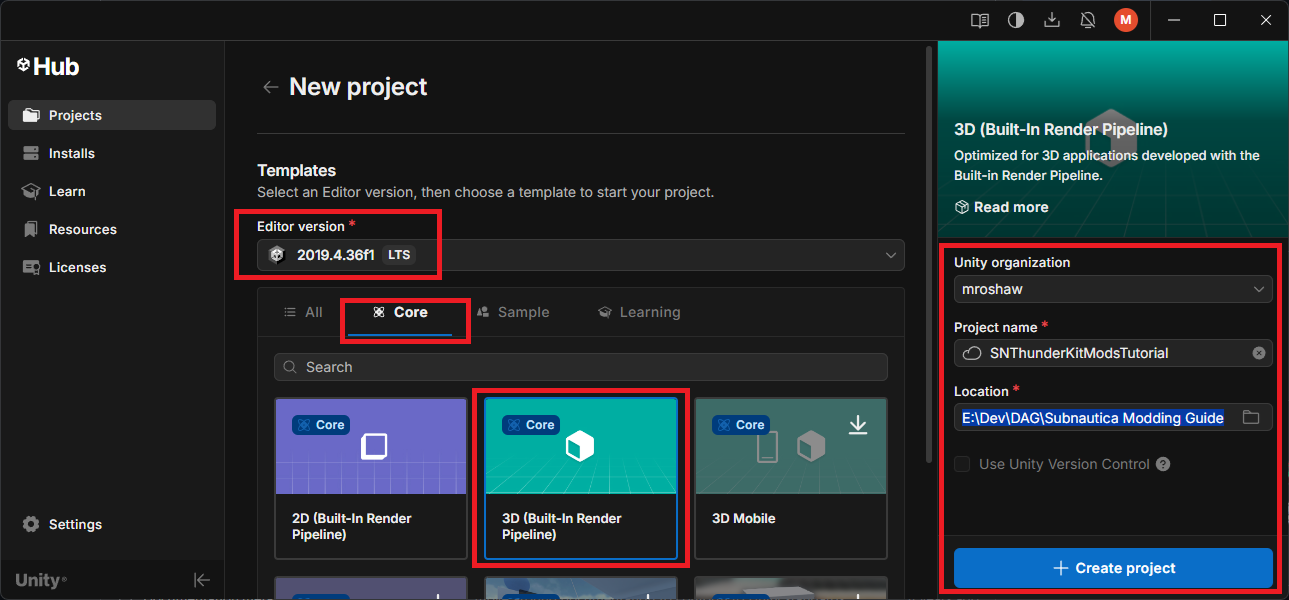The height and width of the screenshot is (600, 1289).
Task: Open Settings in the sidebar
Action: click(112, 524)
